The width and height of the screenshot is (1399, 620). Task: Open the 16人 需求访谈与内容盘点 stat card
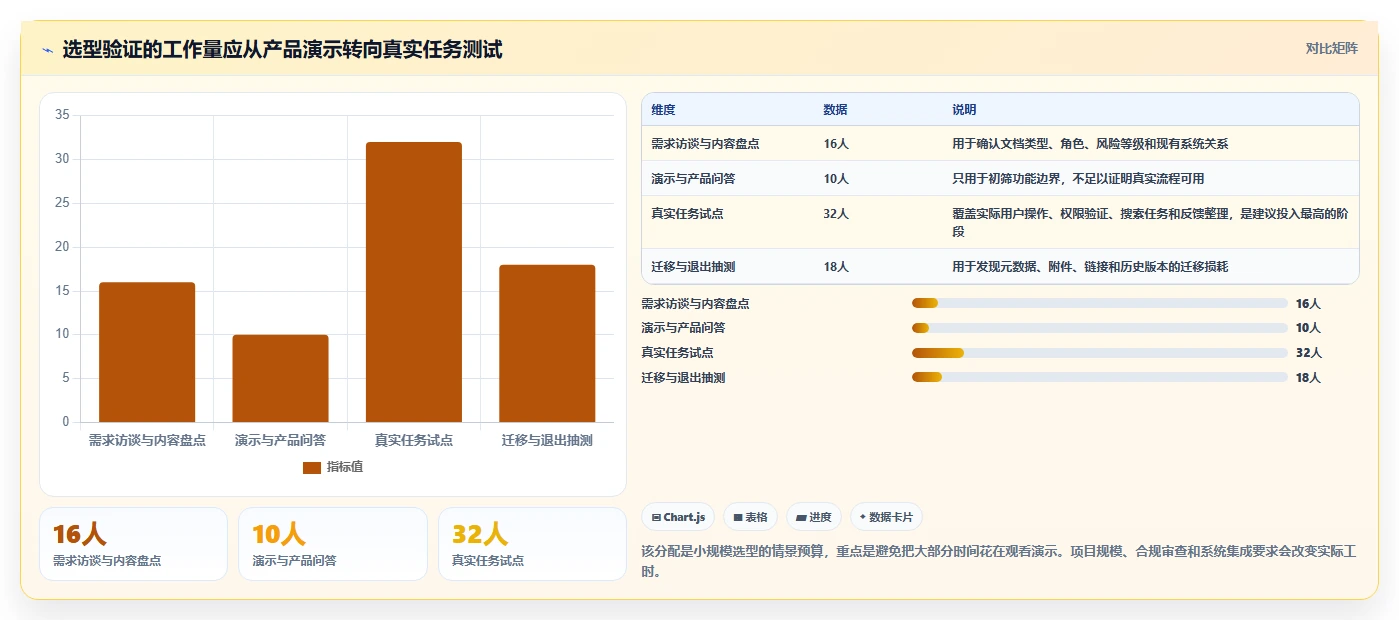click(x=133, y=544)
